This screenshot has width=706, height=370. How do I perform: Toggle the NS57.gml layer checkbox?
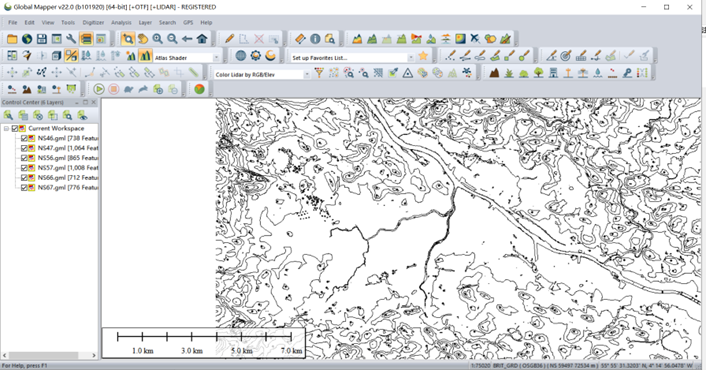(x=24, y=168)
